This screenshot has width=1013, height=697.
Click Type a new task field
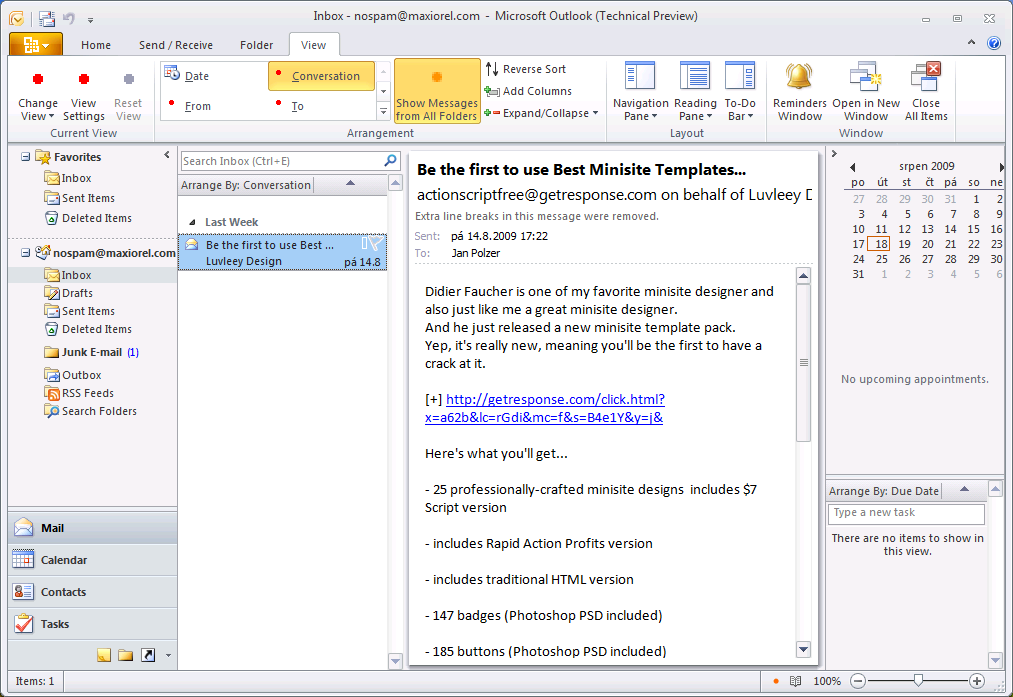click(x=906, y=513)
